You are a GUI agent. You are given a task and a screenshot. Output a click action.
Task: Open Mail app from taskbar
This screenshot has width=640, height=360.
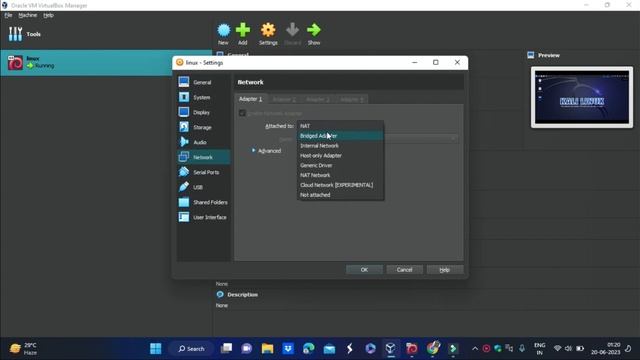coord(329,349)
